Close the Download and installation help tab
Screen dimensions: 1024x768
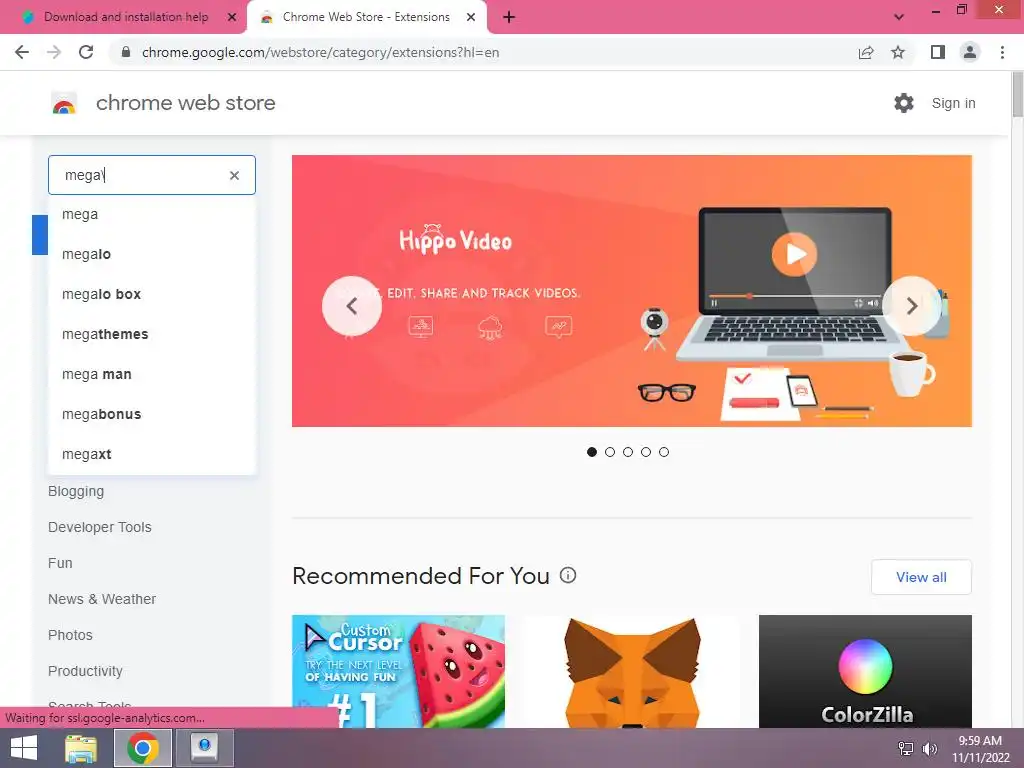[232, 18]
